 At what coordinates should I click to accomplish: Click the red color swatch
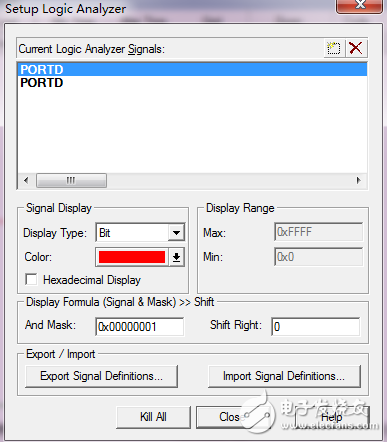pos(132,257)
